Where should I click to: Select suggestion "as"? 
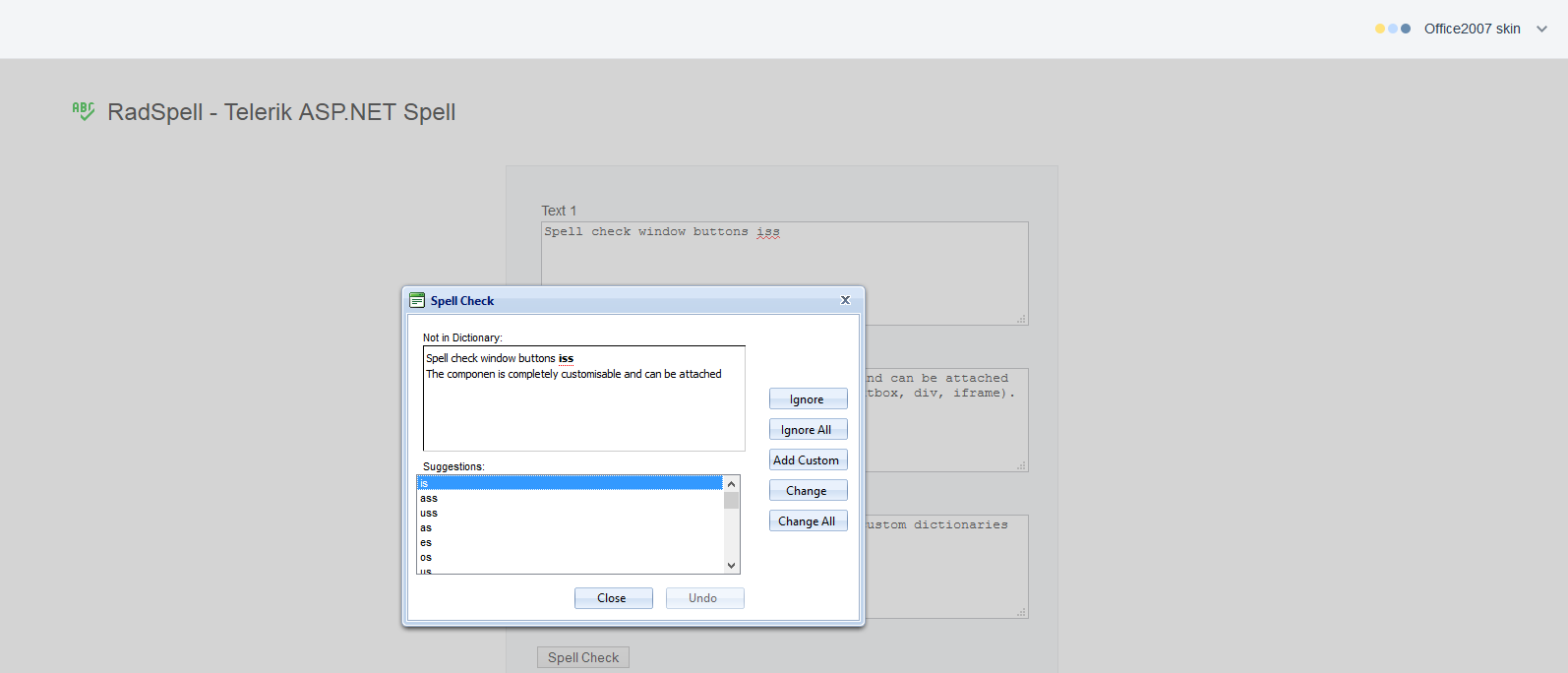click(570, 527)
